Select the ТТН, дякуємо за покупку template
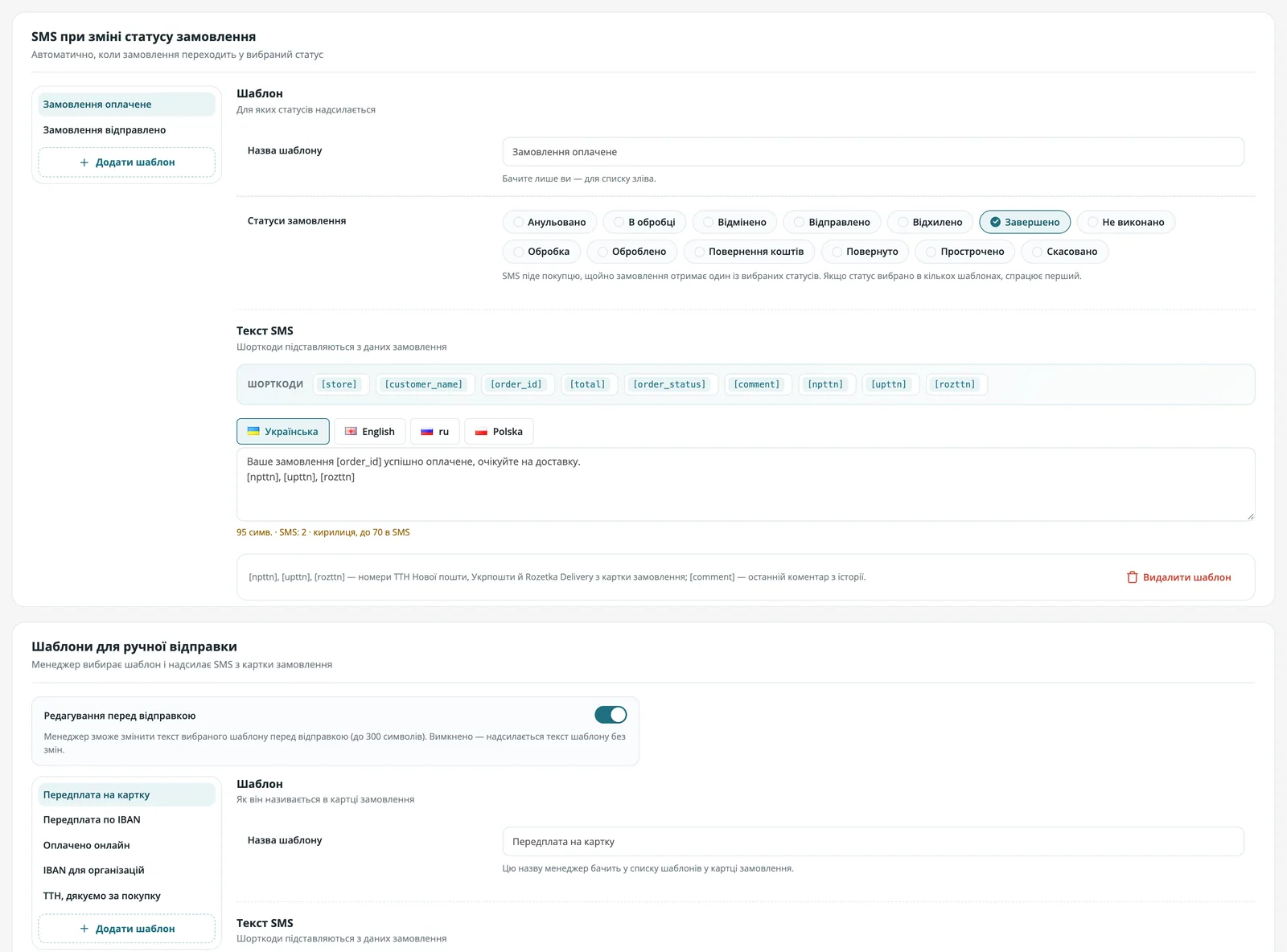Screen dimensions: 1287x952 tap(126, 896)
